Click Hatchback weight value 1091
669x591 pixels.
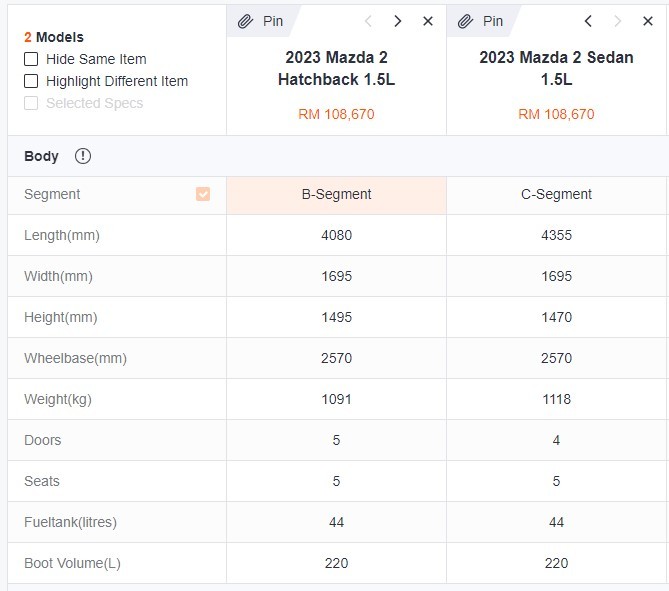pyautogui.click(x=336, y=399)
